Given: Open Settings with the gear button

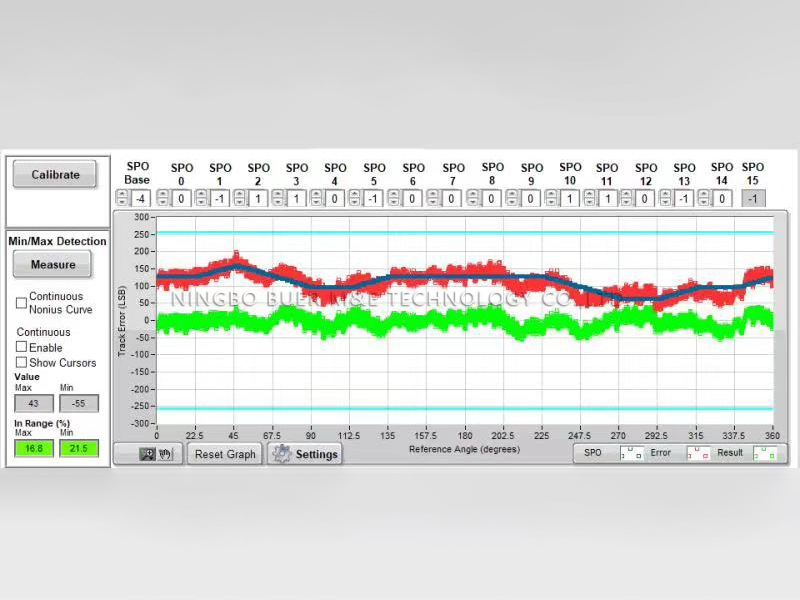Looking at the screenshot, I should [305, 454].
